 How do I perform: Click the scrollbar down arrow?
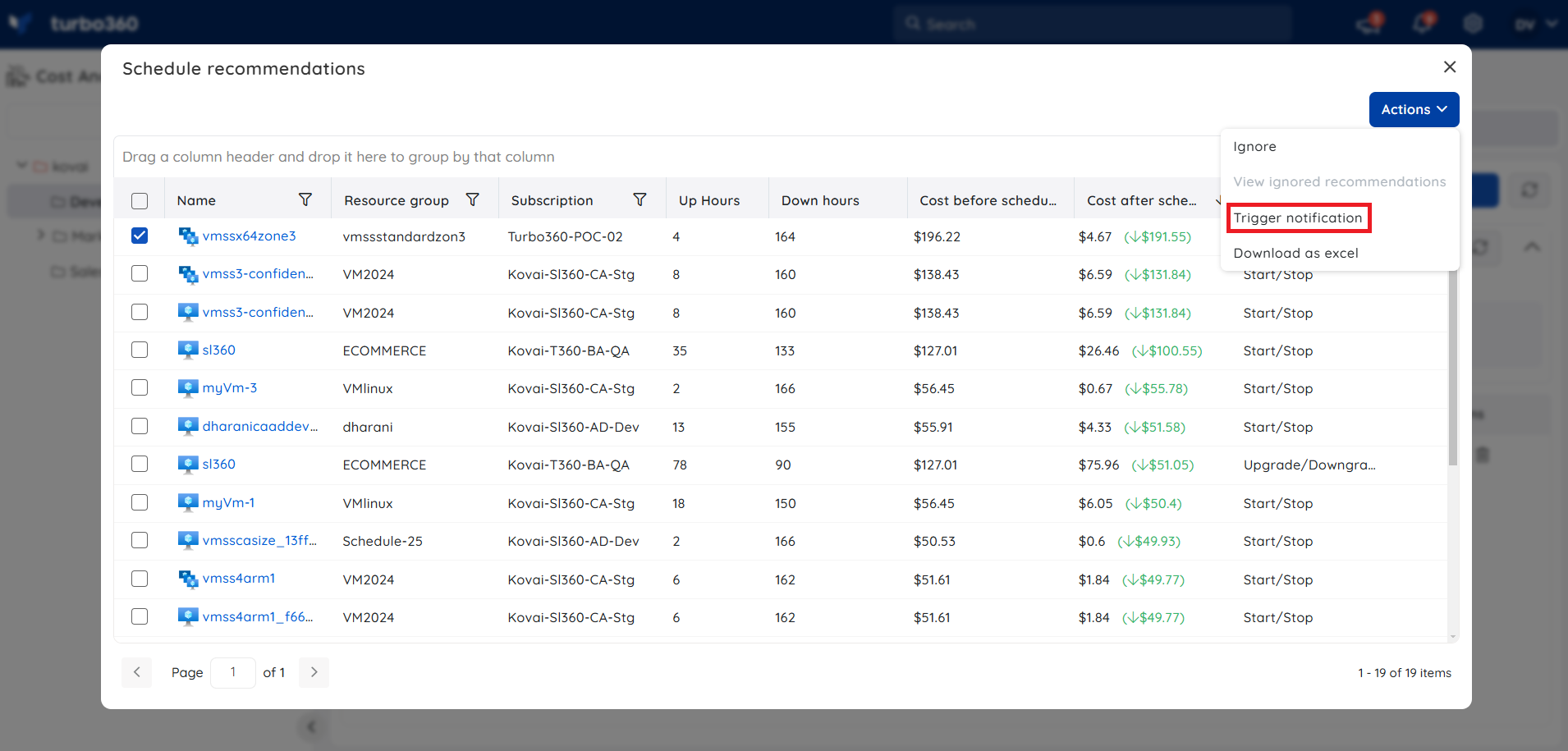1453,637
